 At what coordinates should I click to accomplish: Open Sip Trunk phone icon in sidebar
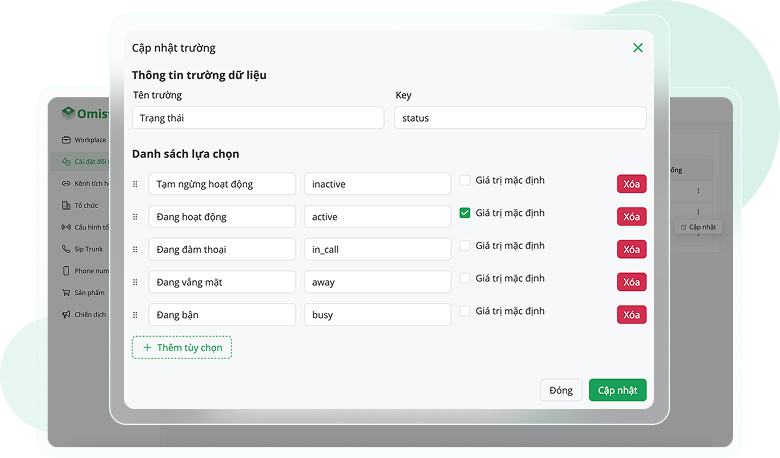tap(66, 249)
